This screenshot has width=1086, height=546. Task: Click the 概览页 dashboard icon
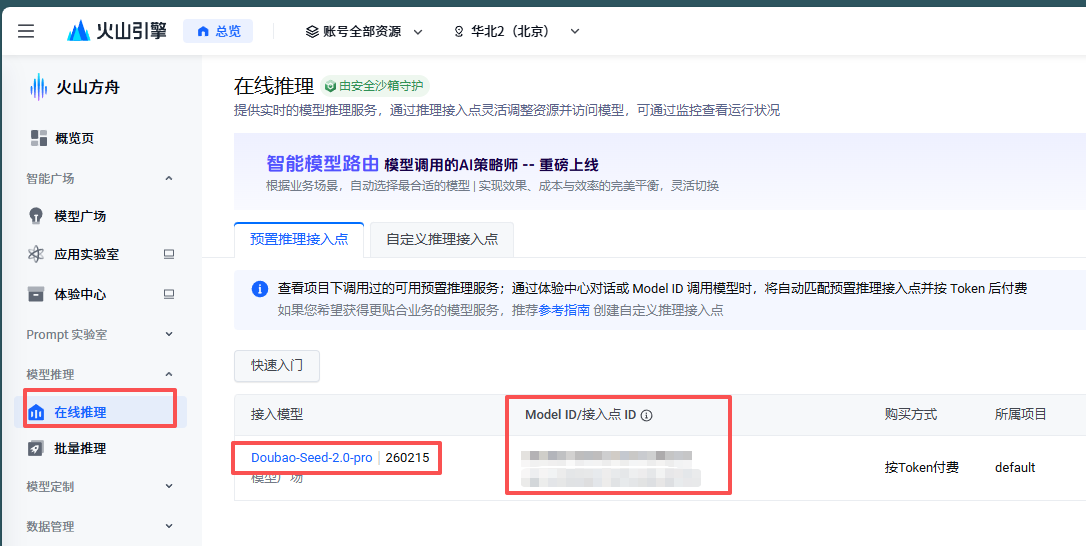tap(39, 138)
